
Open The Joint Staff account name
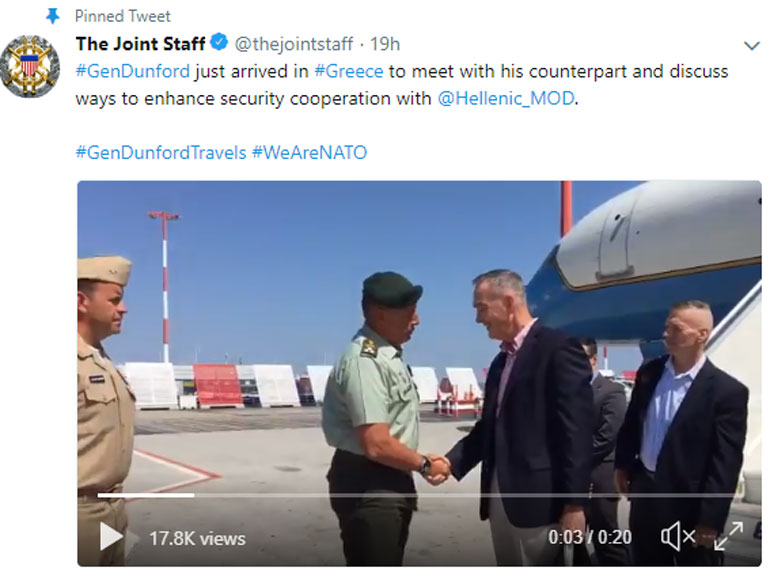click(140, 44)
